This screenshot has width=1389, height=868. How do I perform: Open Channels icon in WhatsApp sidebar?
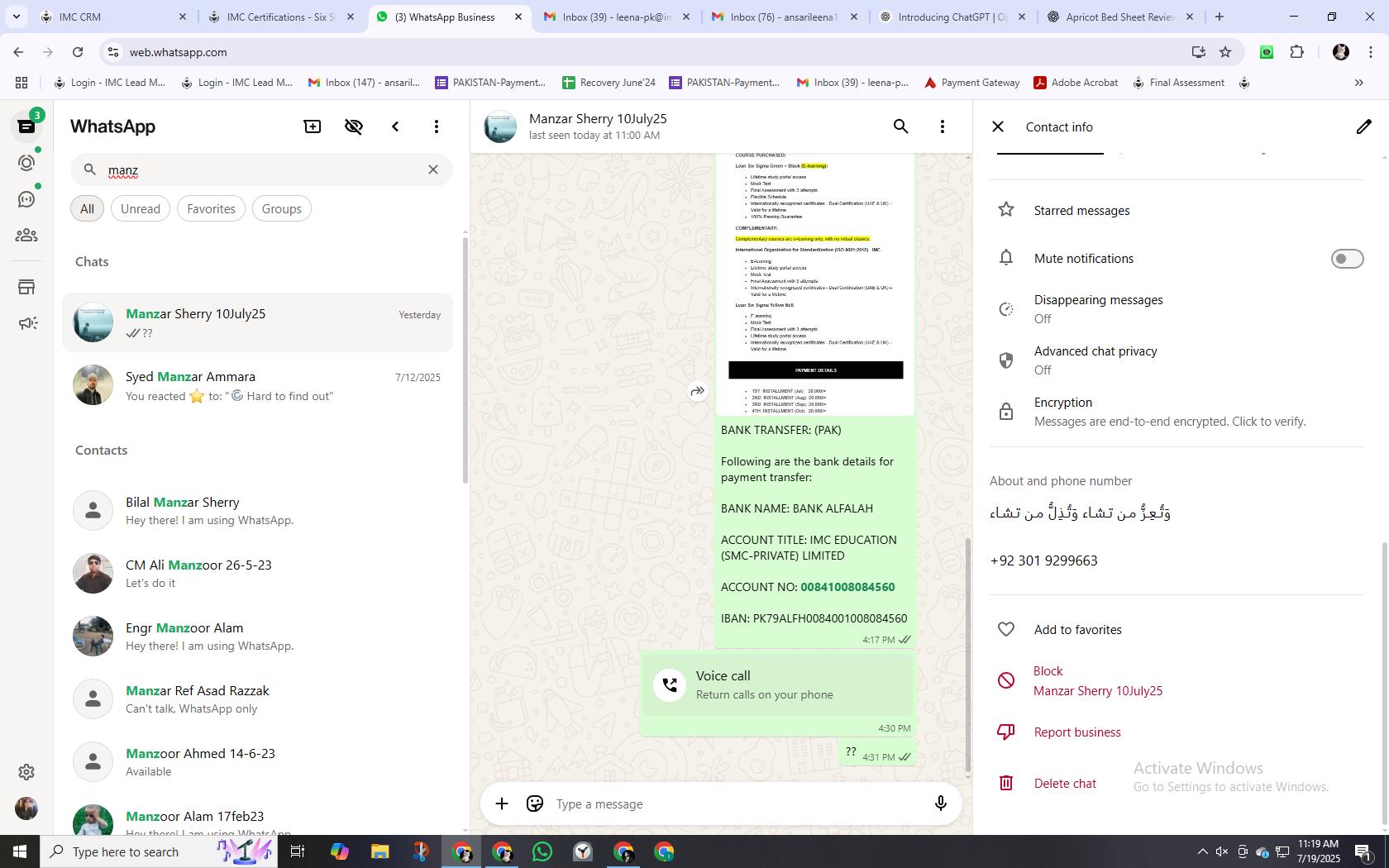[x=26, y=199]
